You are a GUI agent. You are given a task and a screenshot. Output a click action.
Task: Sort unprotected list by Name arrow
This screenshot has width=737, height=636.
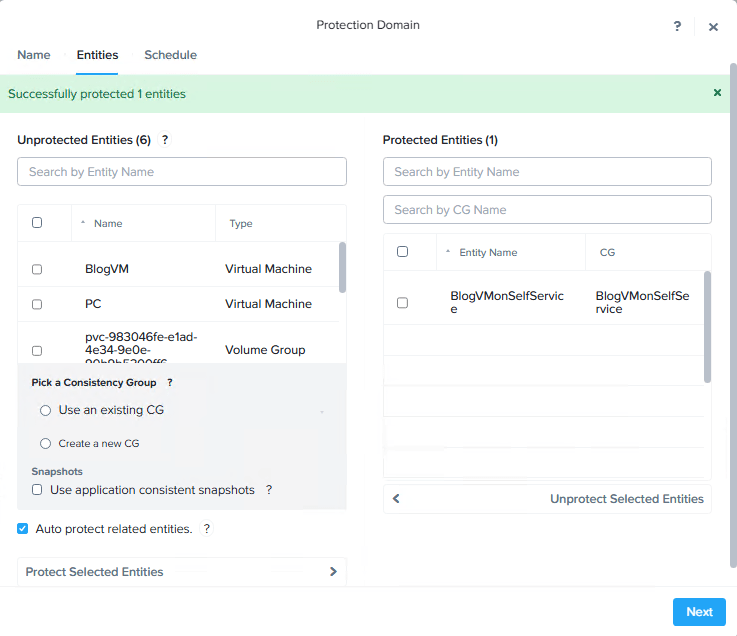click(83, 222)
